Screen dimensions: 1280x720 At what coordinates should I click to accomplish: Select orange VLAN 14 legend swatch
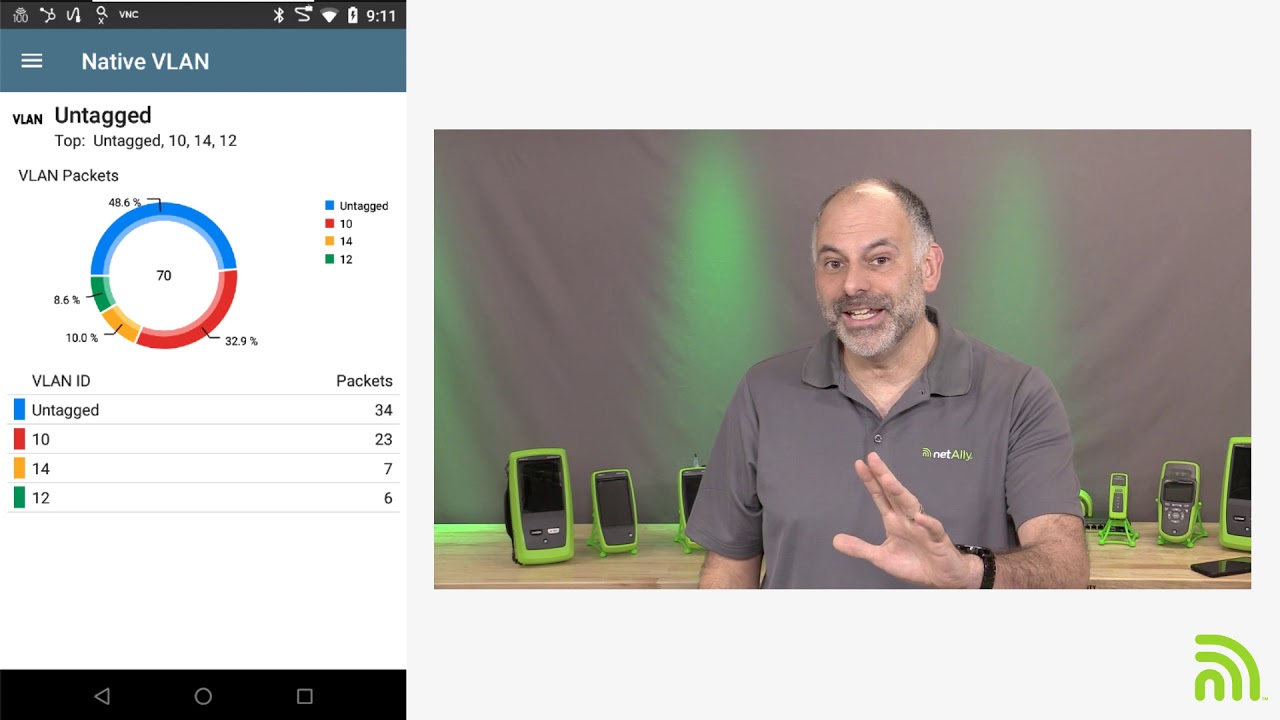(329, 241)
